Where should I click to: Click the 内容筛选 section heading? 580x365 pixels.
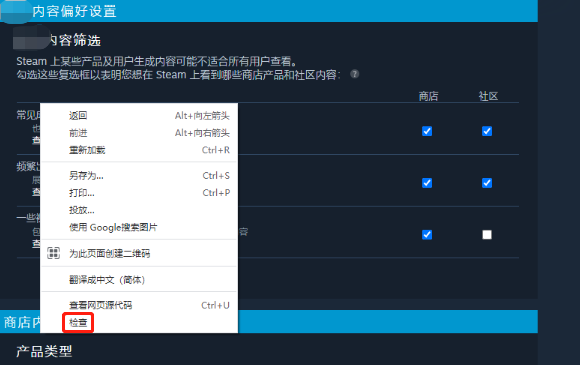click(74, 40)
